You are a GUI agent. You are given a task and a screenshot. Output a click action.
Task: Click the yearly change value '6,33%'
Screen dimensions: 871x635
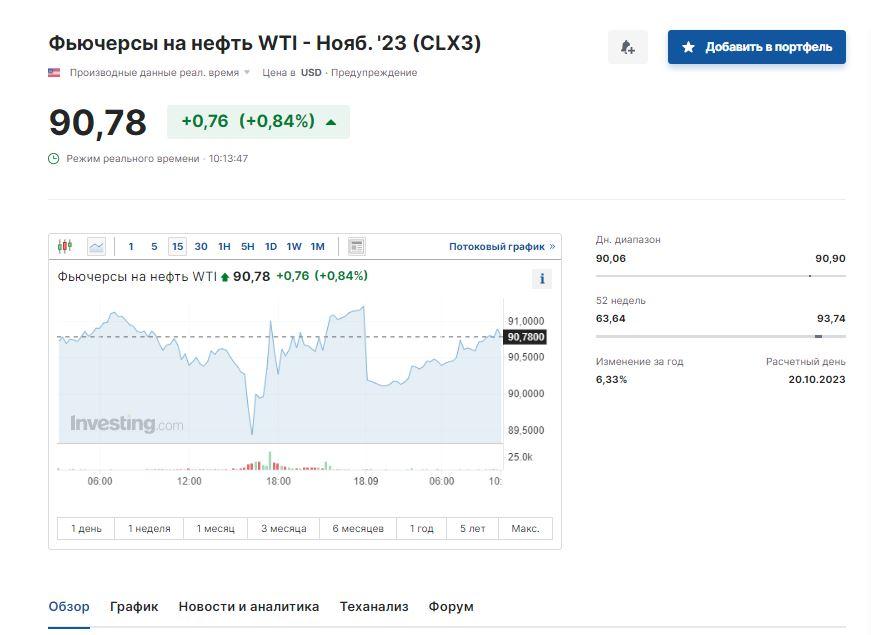point(612,379)
